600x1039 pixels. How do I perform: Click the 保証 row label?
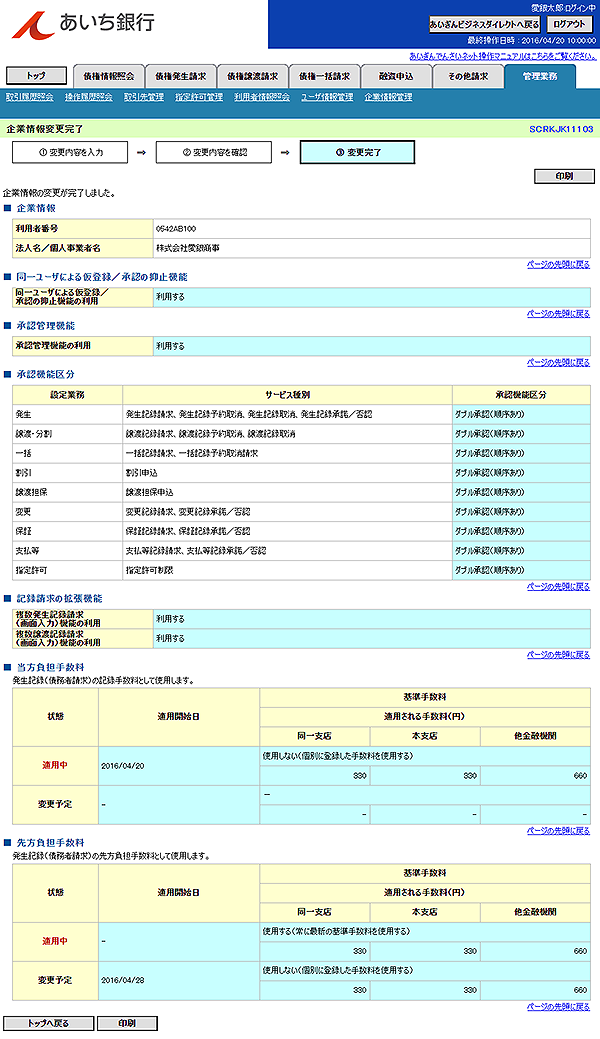point(23,531)
